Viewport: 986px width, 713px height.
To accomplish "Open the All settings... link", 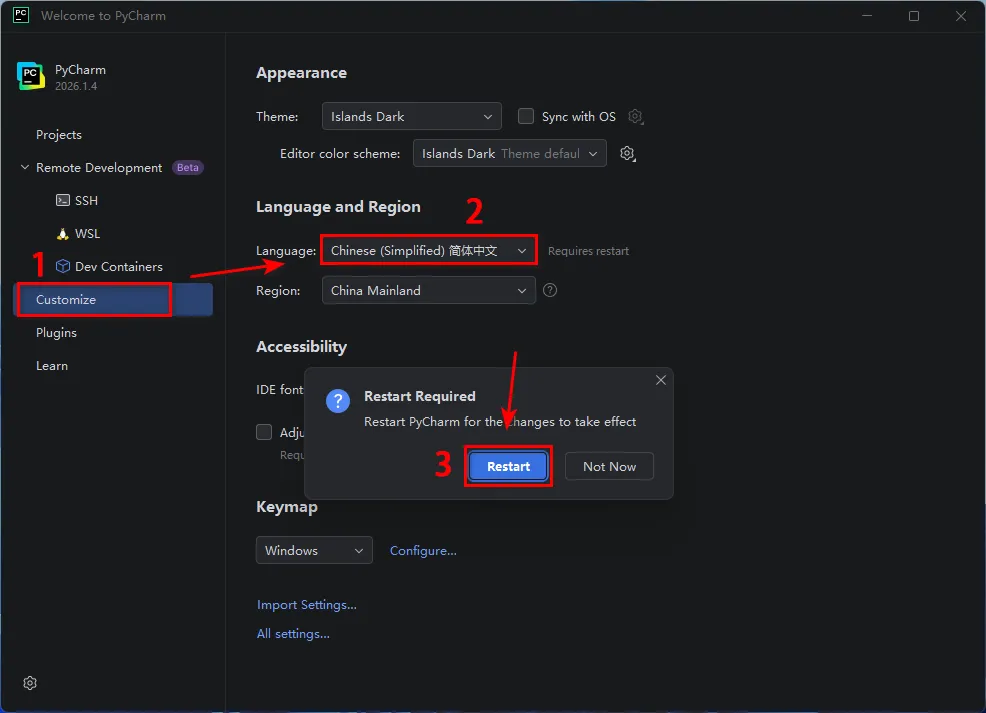I will pos(293,634).
